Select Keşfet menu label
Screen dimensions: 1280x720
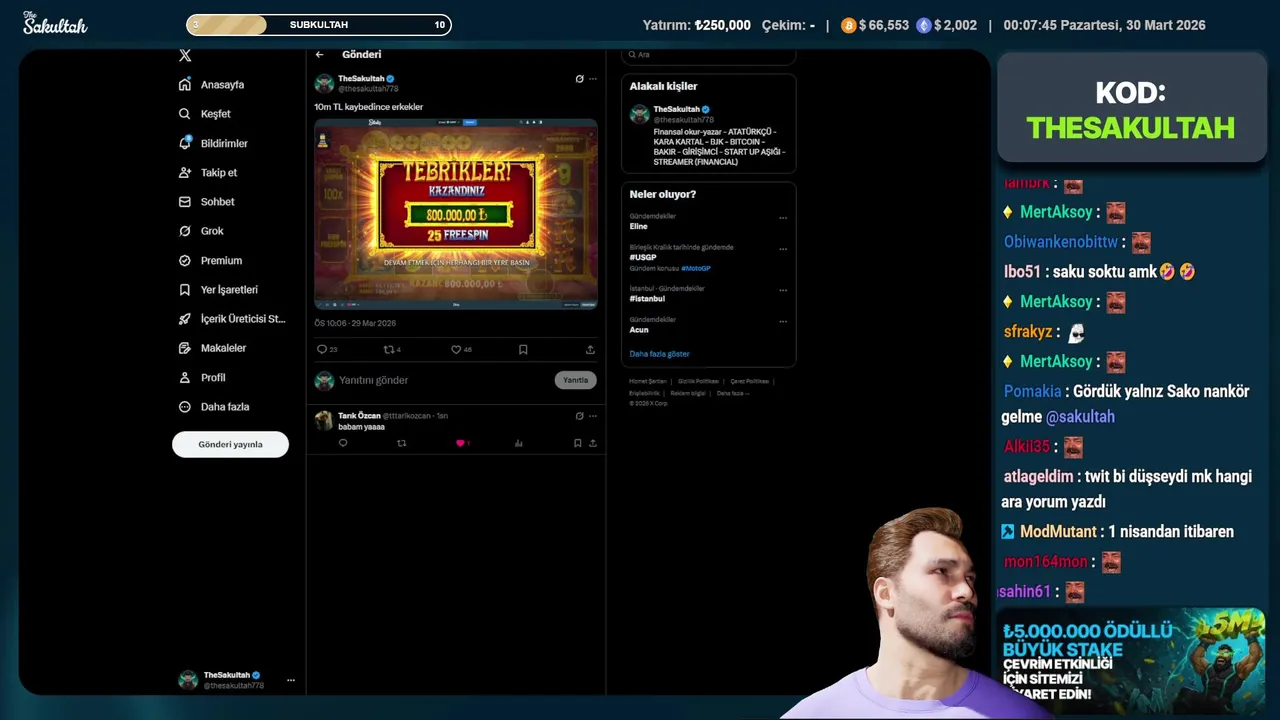tap(216, 114)
